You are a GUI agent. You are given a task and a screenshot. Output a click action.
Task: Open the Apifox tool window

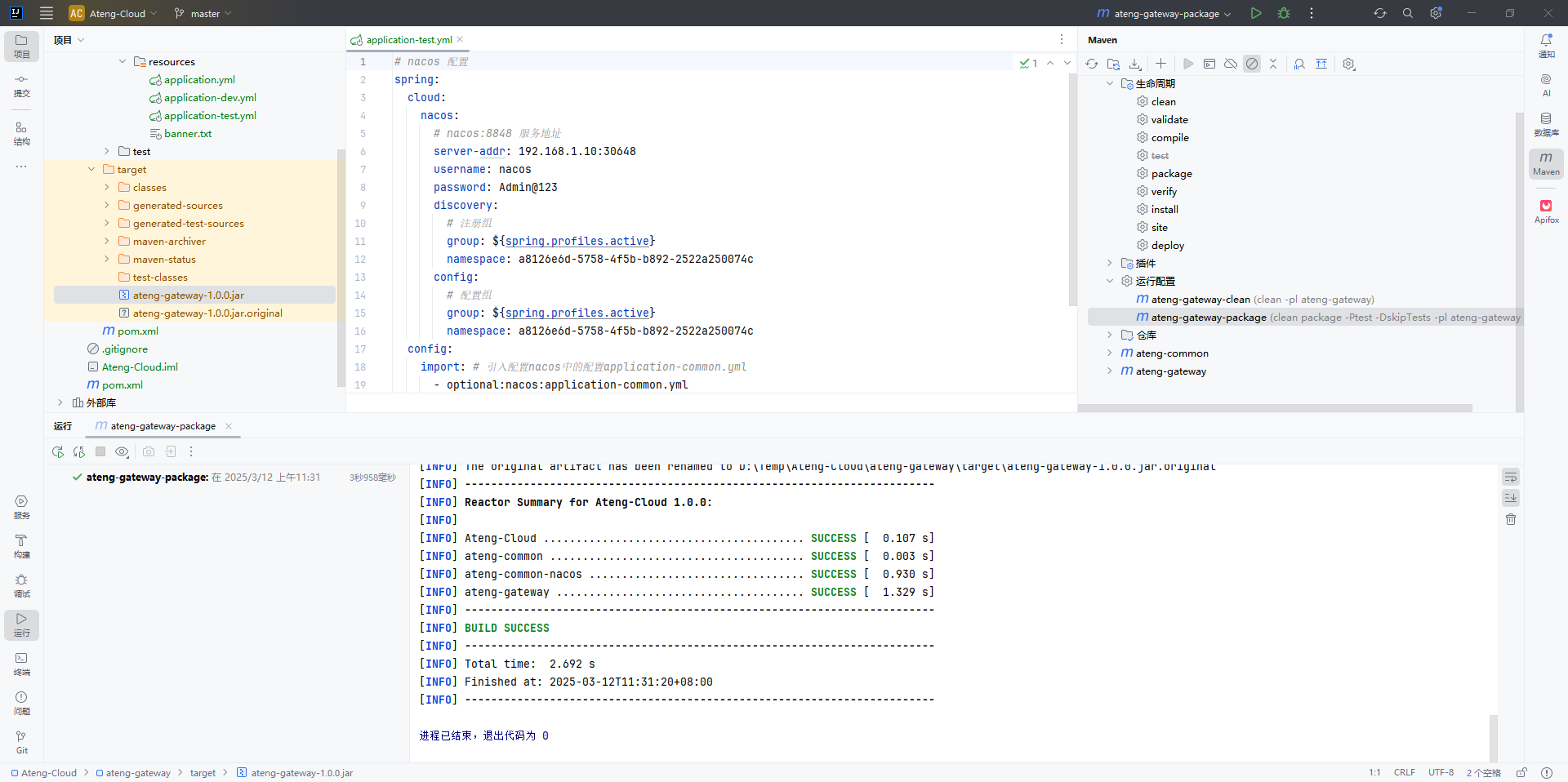point(1546,211)
